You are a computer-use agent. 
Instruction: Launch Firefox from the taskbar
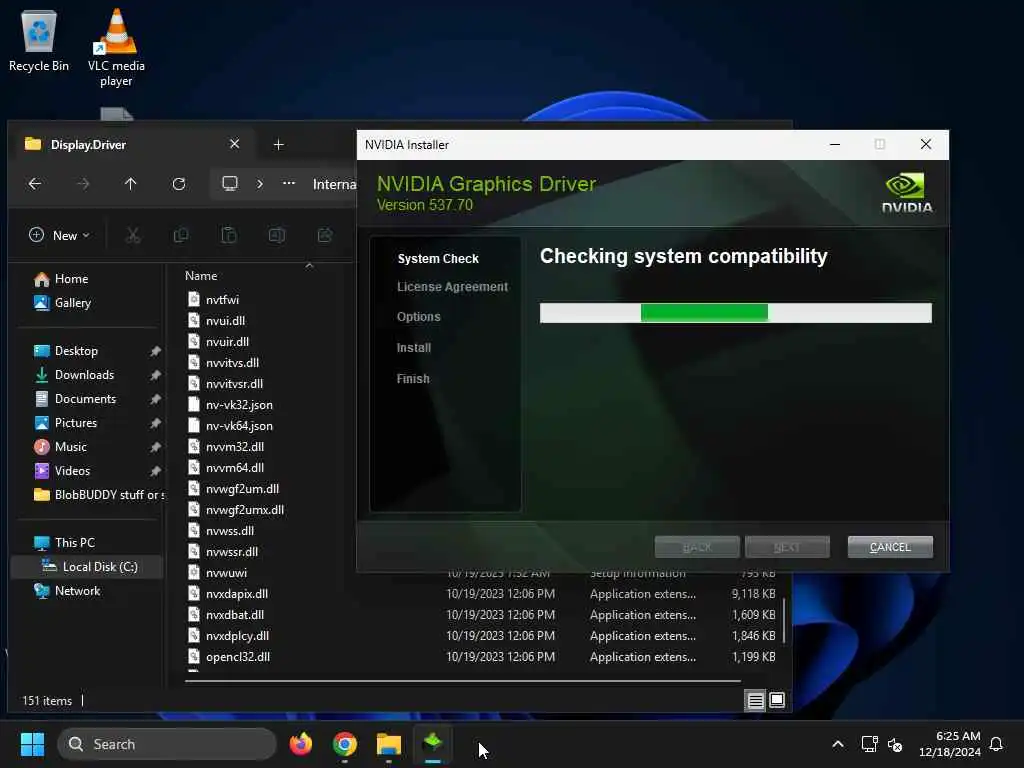pyautogui.click(x=300, y=744)
